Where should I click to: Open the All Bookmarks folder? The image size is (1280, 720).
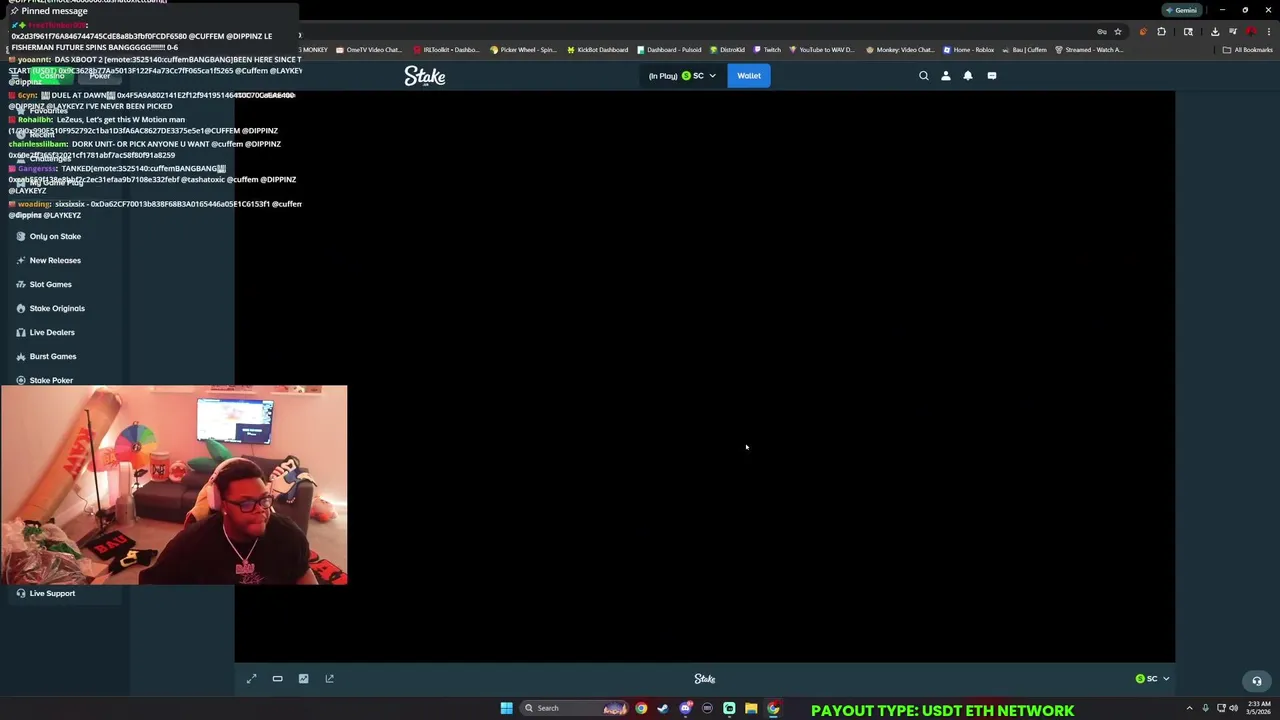click(x=1247, y=50)
